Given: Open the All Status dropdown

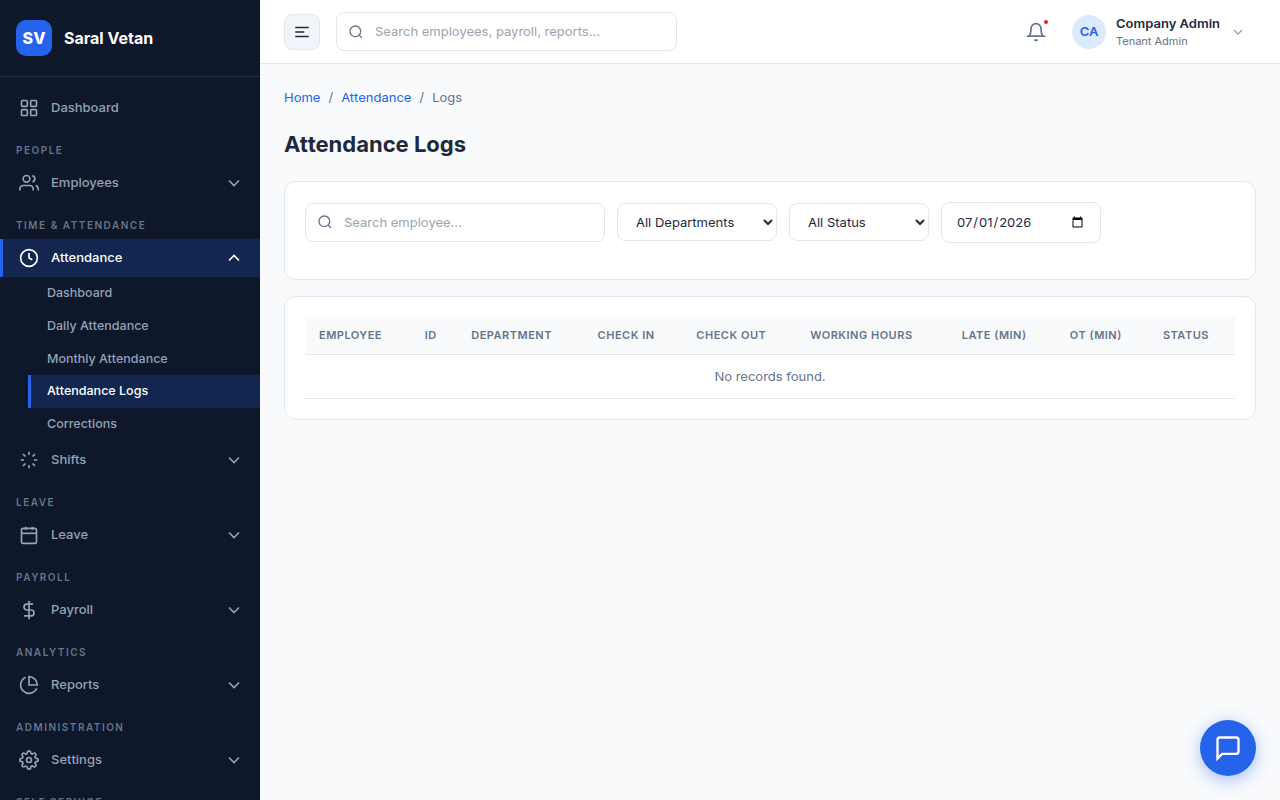Looking at the screenshot, I should pos(859,222).
